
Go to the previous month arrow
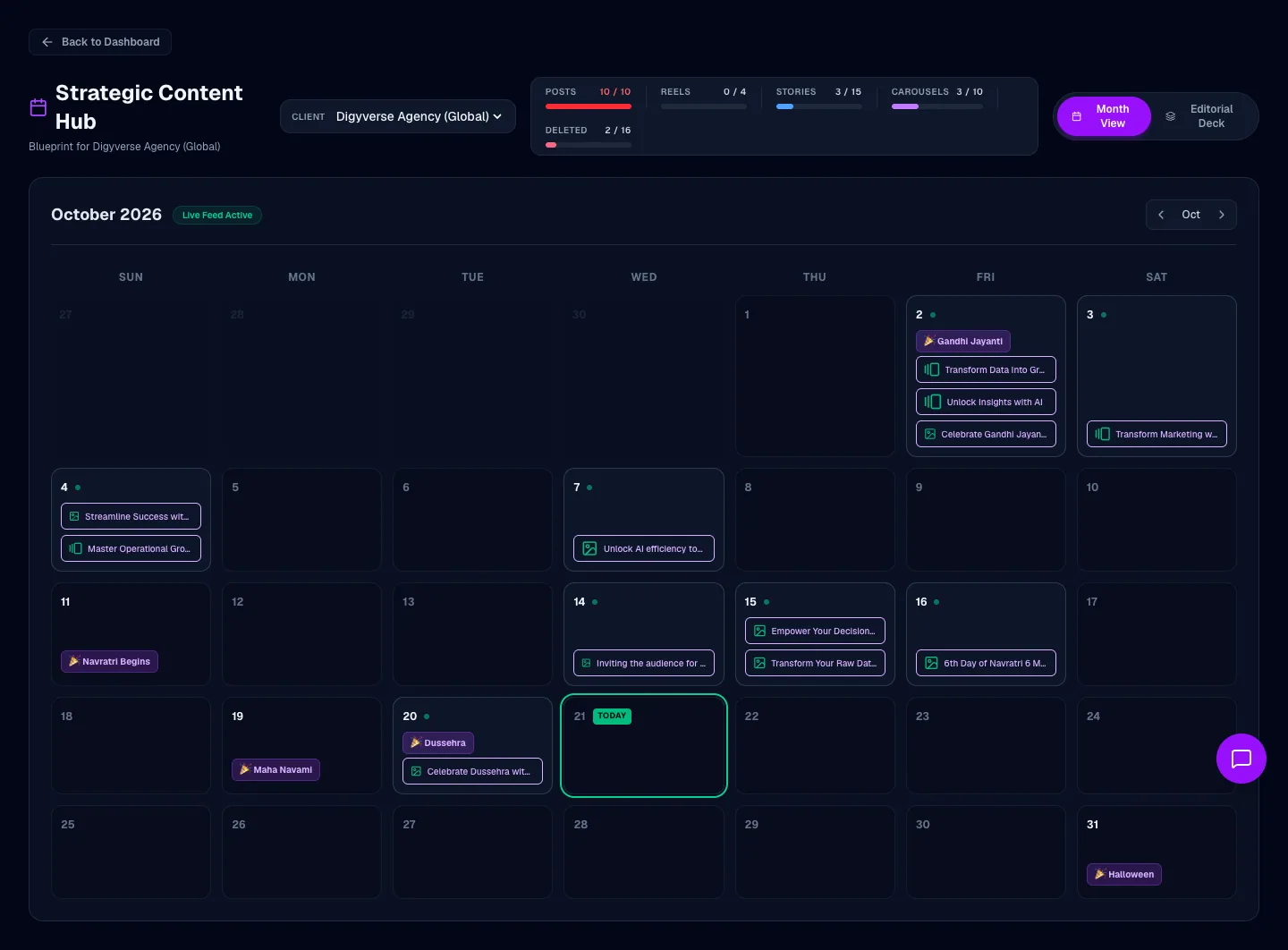tap(1161, 215)
